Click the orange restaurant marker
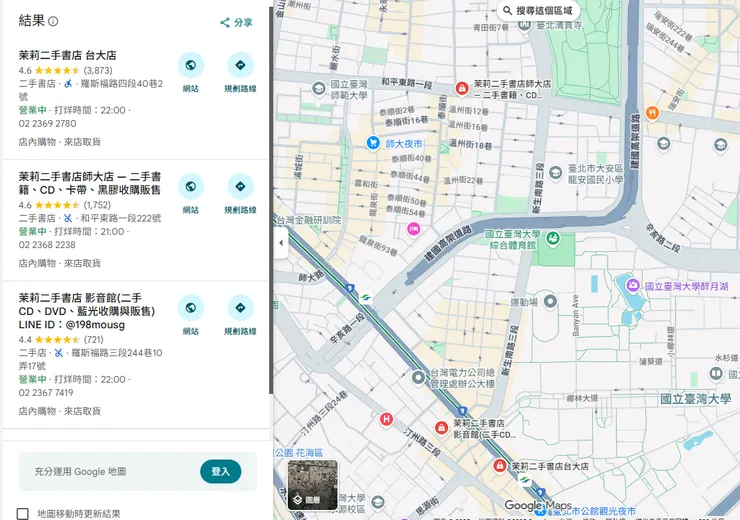Screen dimensions: 740x520 click(652, 113)
